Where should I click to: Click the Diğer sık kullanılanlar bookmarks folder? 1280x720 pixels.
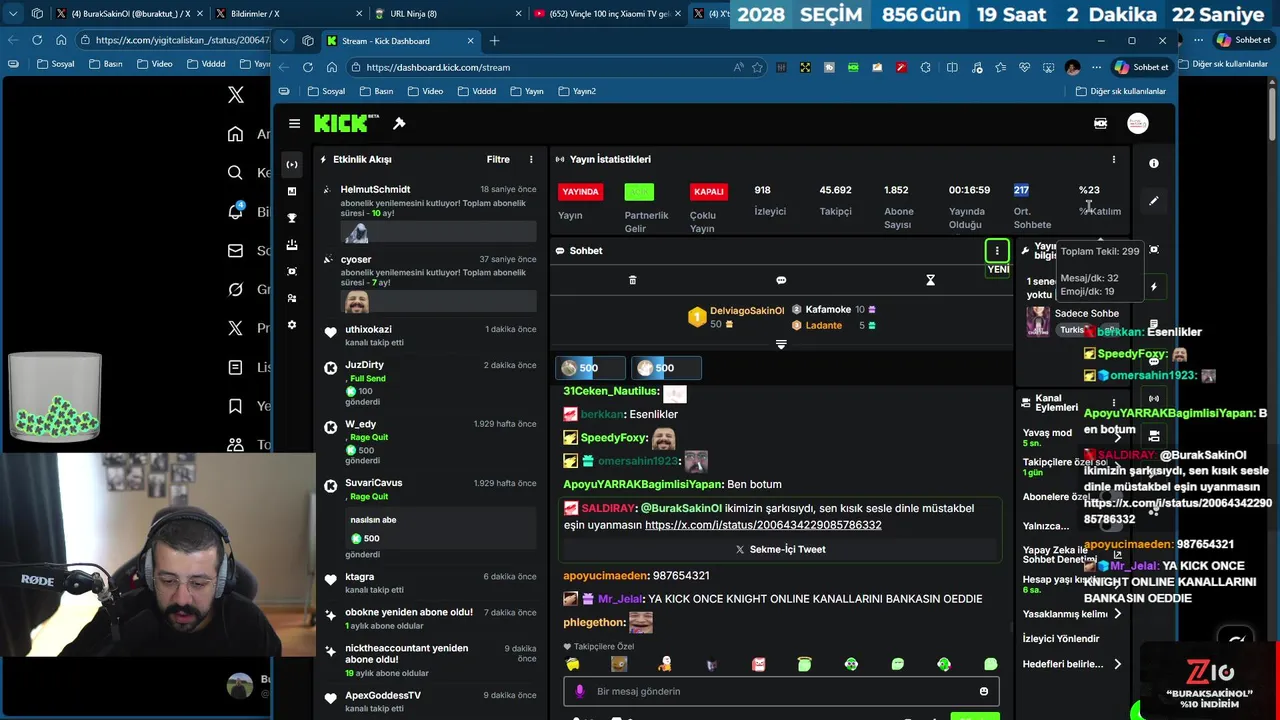click(1121, 91)
